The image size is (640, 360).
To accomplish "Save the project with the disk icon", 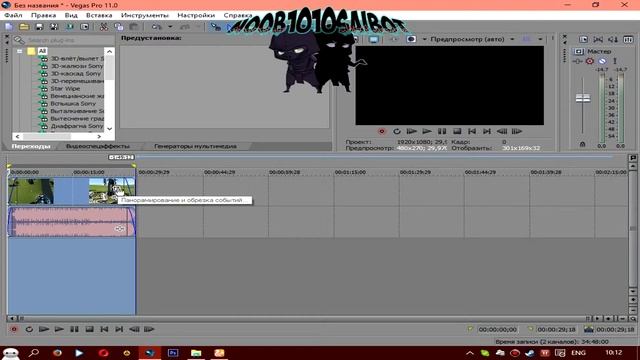I will pos(39,27).
